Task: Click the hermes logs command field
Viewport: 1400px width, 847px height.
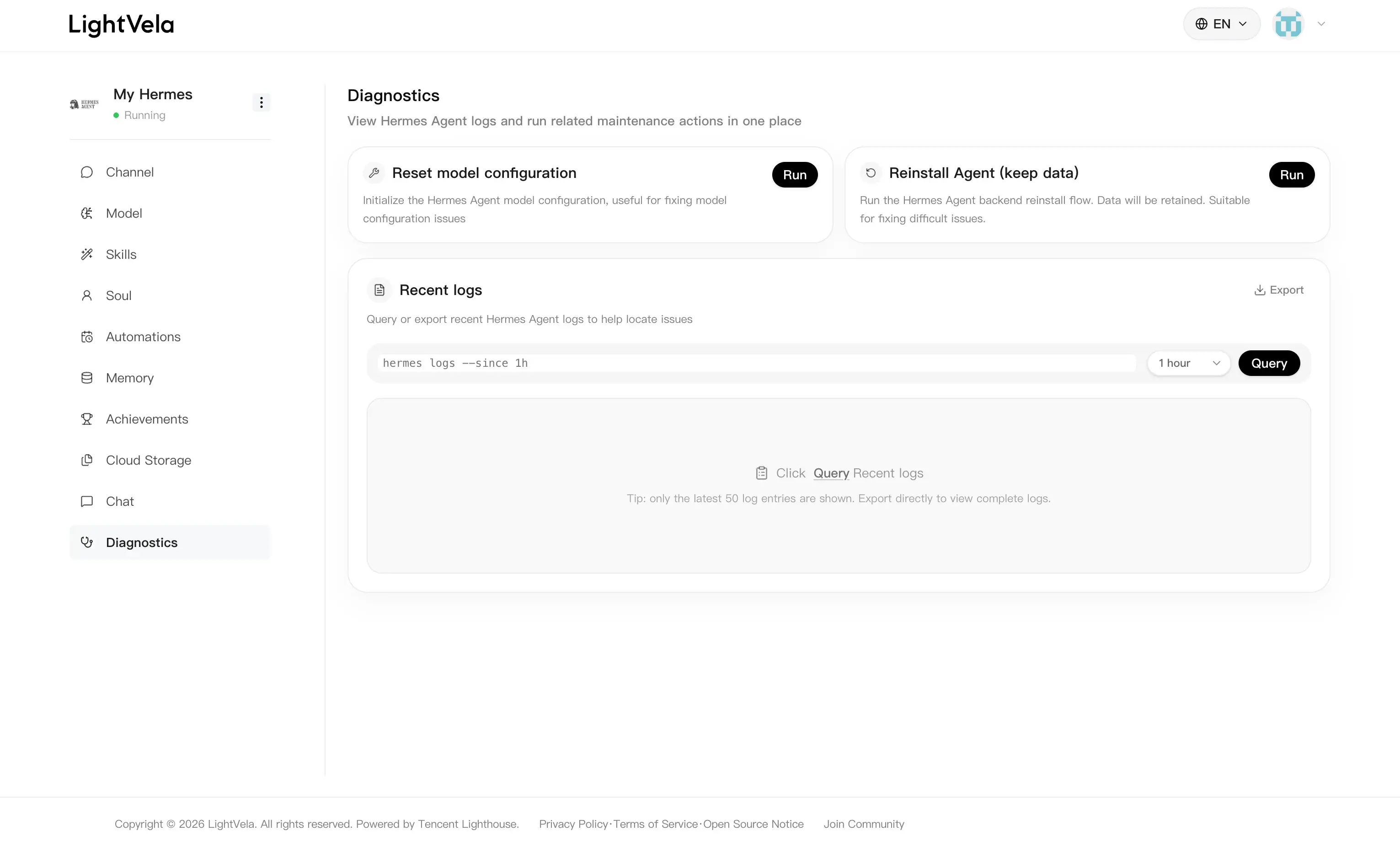Action: [756, 363]
